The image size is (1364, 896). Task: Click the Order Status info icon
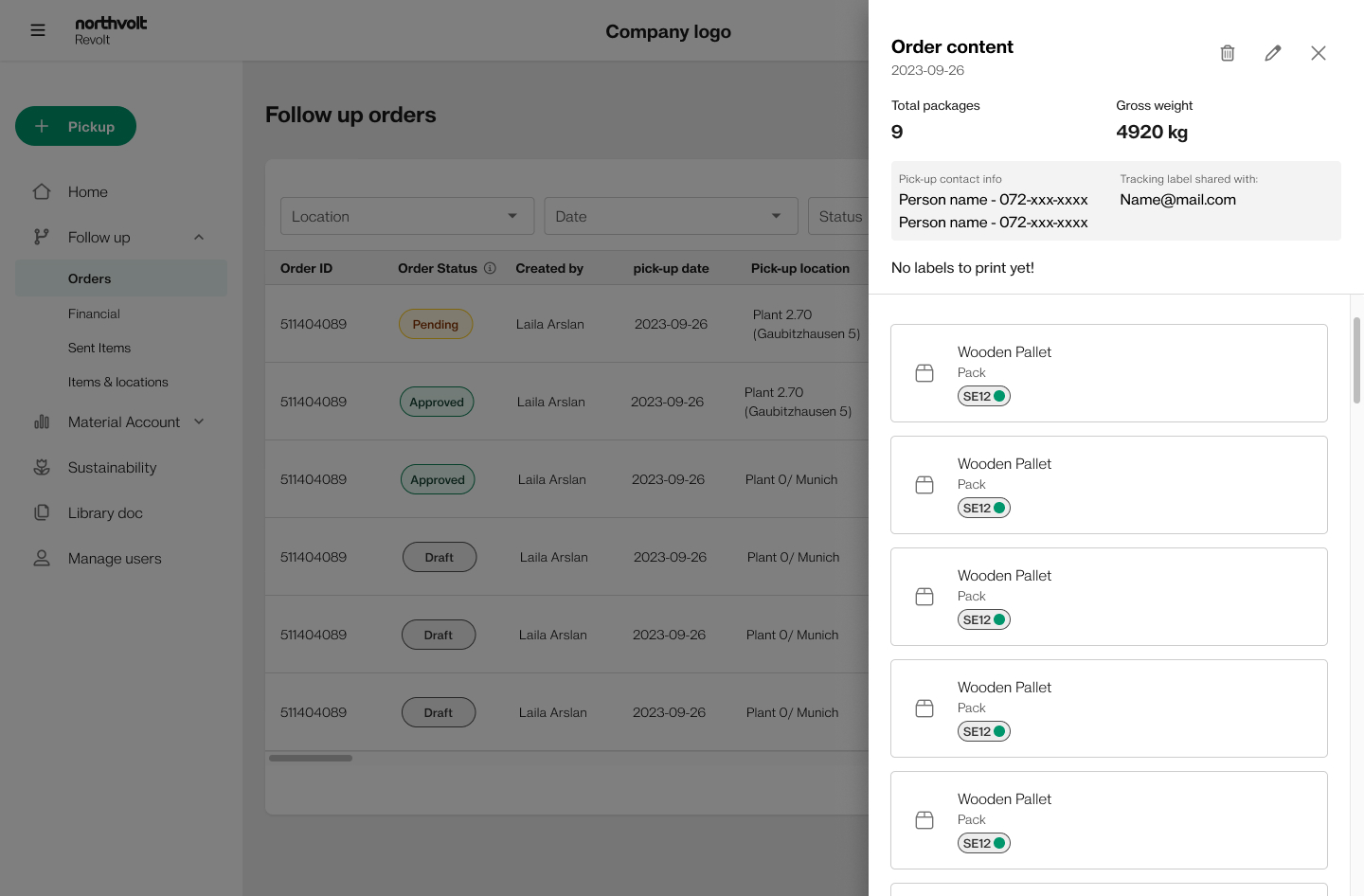pyautogui.click(x=490, y=268)
